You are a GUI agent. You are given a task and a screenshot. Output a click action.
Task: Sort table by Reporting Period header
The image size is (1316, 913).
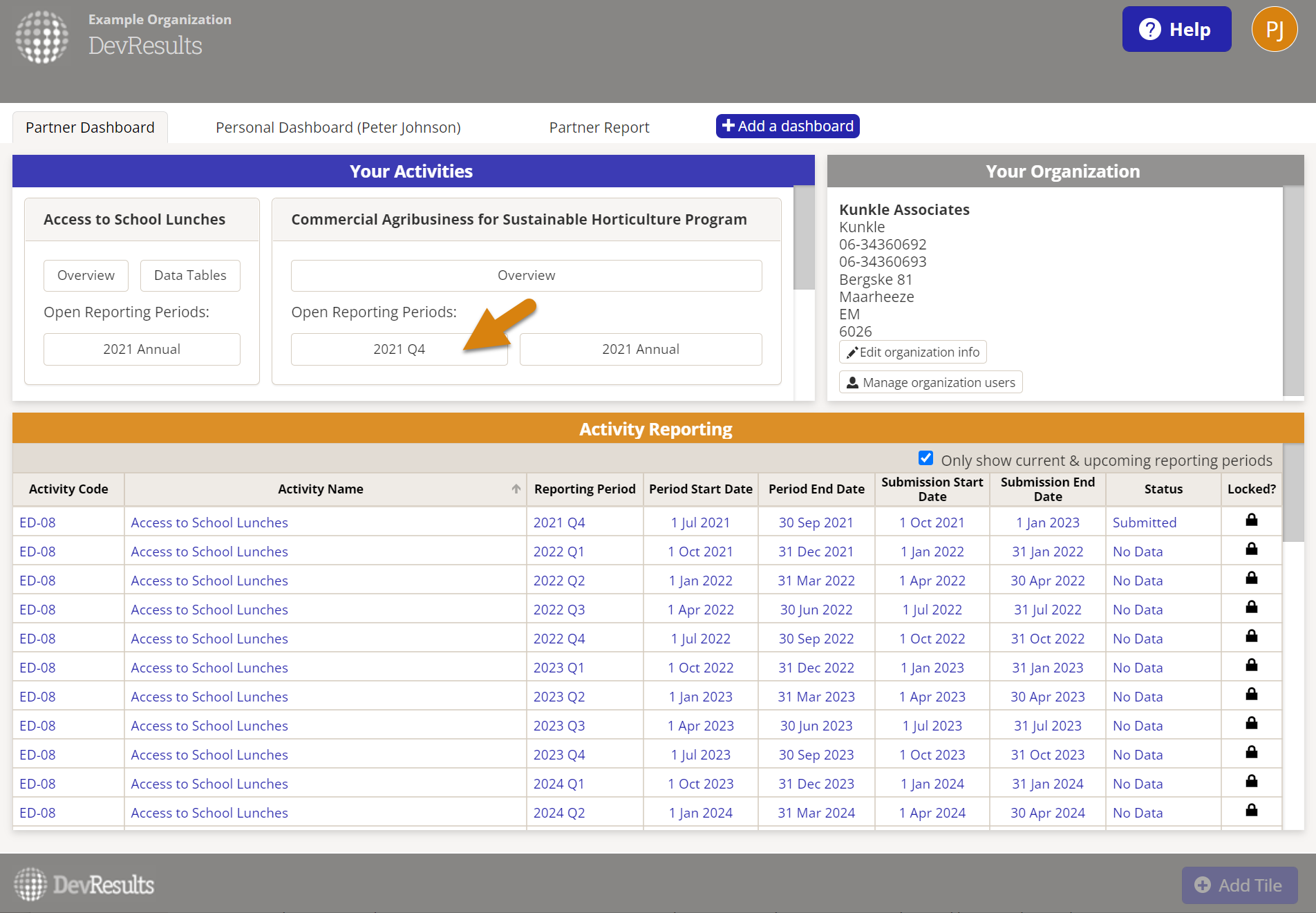click(x=584, y=489)
